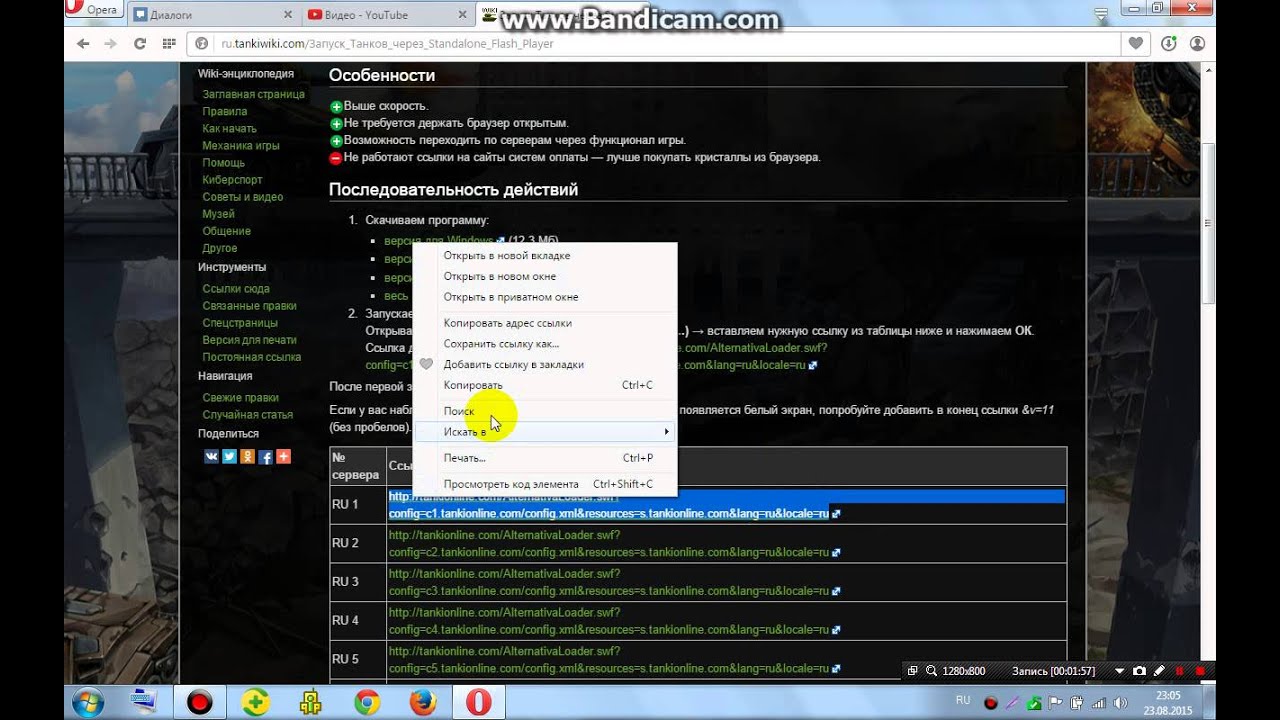Click the heart bookmark icon in address bar
Screen dimensions: 1280x720
click(x=1136, y=44)
